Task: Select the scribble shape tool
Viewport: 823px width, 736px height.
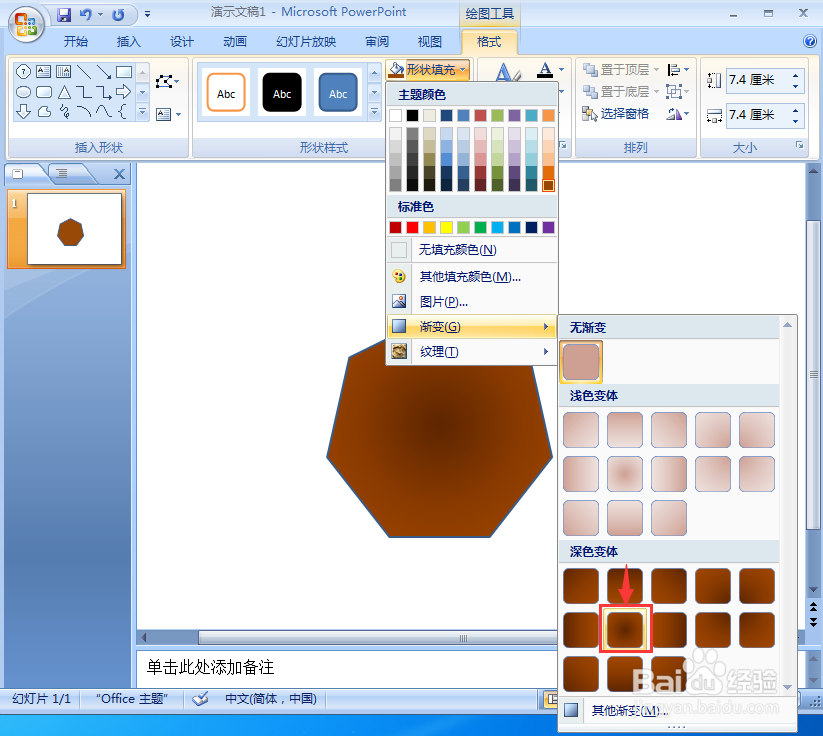Action: click(x=64, y=111)
